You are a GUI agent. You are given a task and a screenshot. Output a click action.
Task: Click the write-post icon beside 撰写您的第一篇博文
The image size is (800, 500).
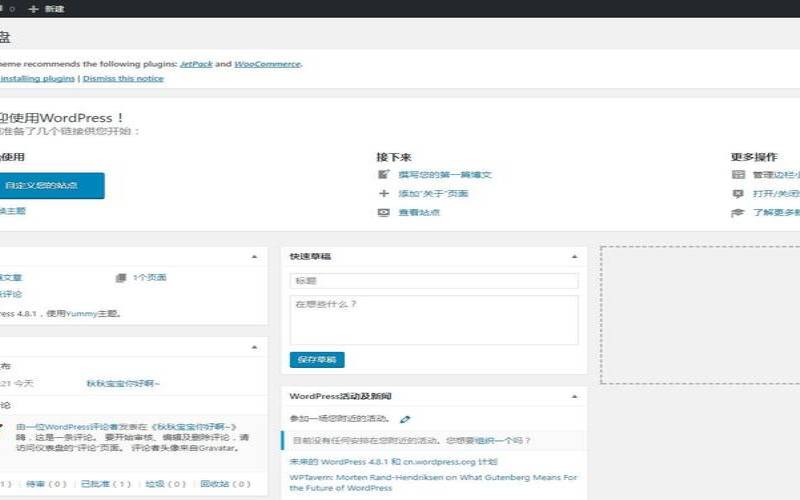[384, 174]
